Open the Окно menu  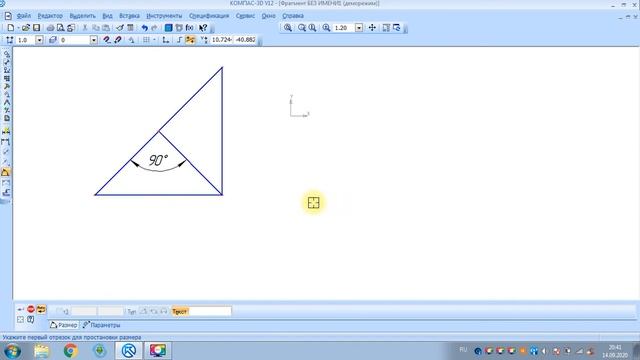[x=268, y=16]
